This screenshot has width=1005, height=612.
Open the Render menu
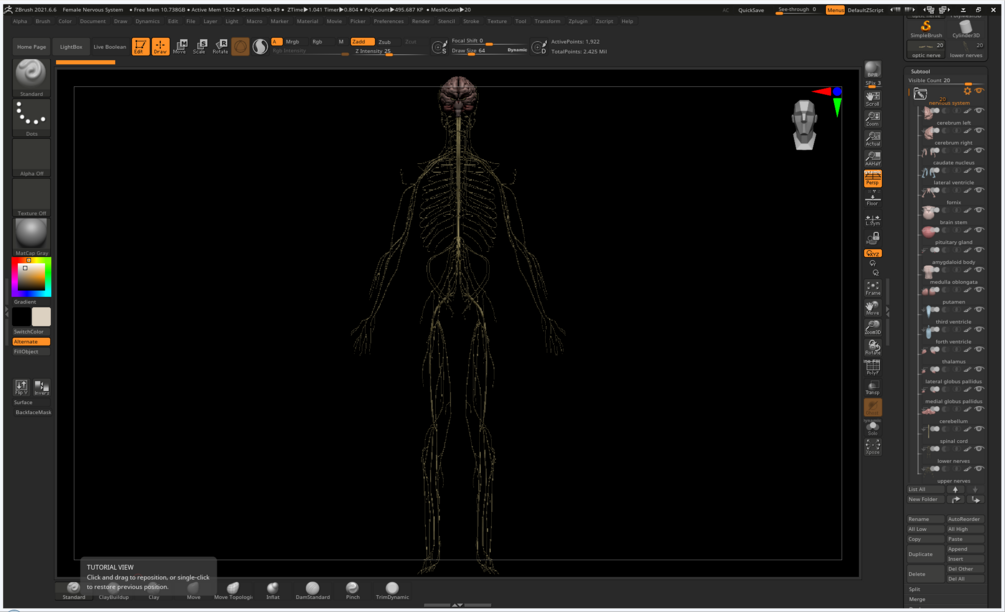point(421,21)
